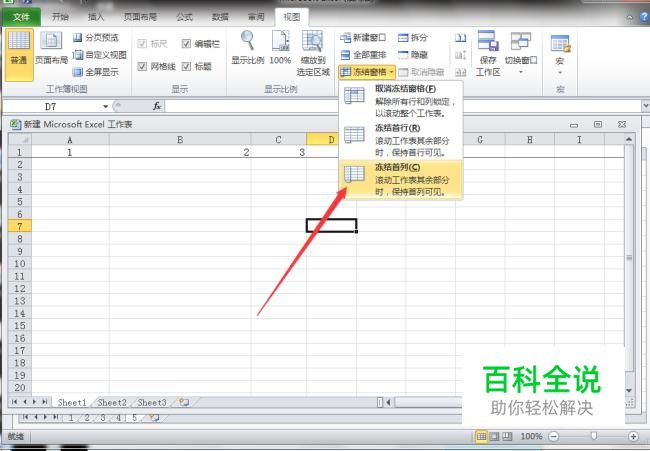650x451 pixels.
Task: Hide the window (隐藏)
Action: (x=412, y=55)
